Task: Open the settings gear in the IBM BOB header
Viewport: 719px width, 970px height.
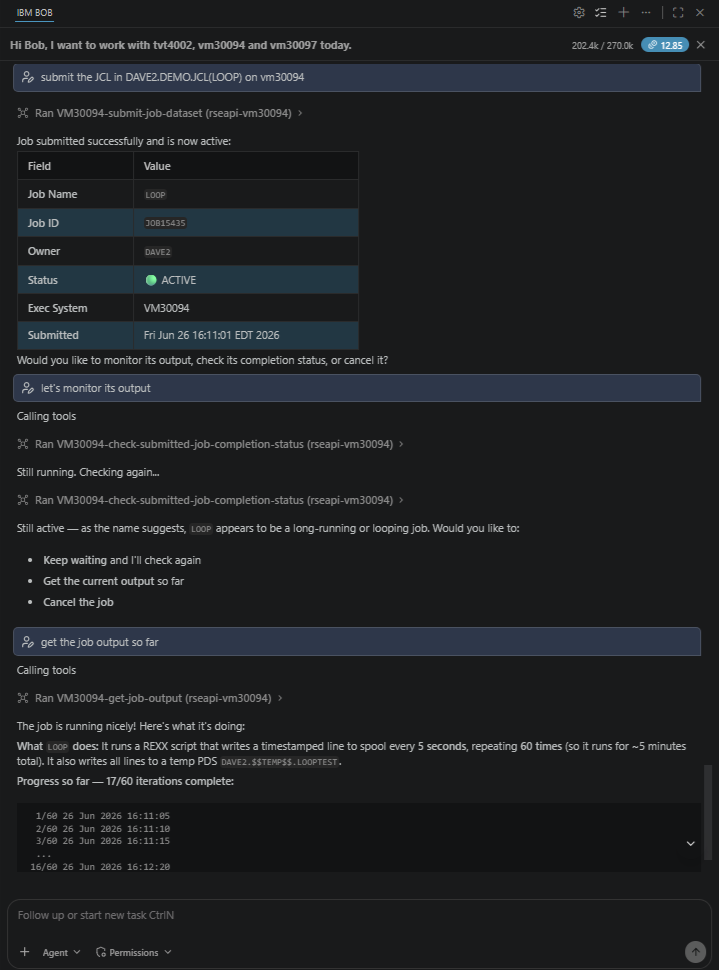Action: pyautogui.click(x=579, y=12)
